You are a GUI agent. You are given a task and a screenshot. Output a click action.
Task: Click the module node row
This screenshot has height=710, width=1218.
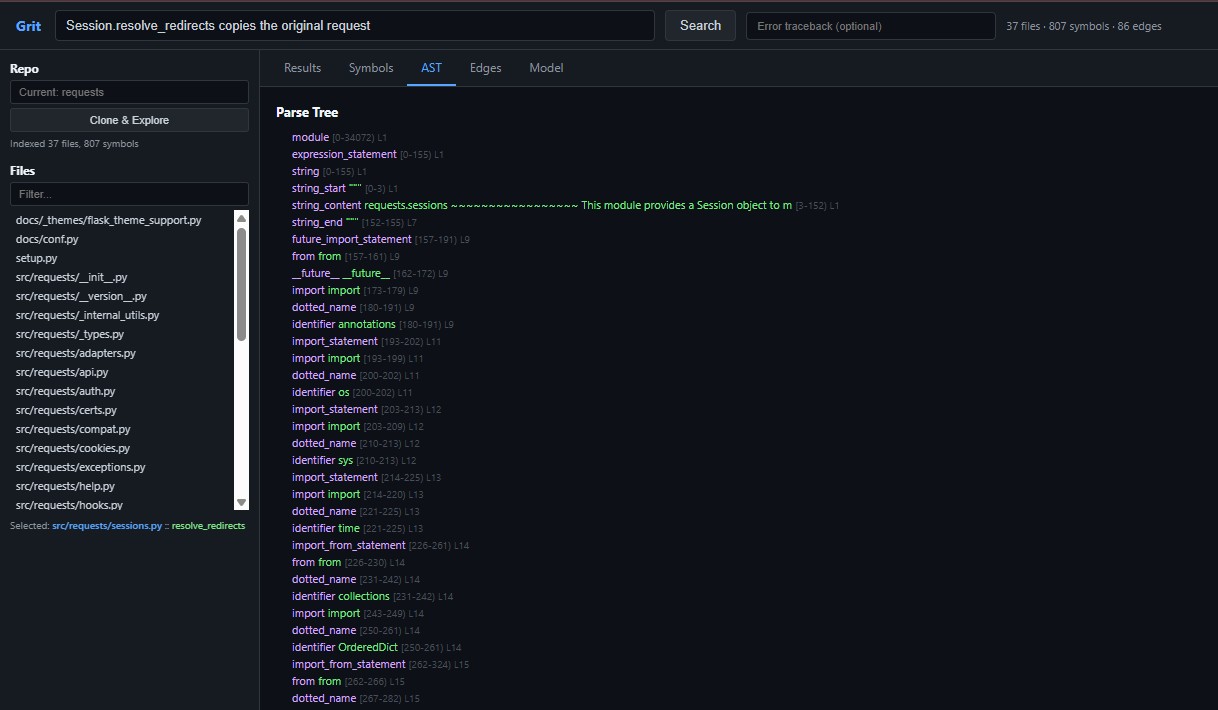click(339, 137)
